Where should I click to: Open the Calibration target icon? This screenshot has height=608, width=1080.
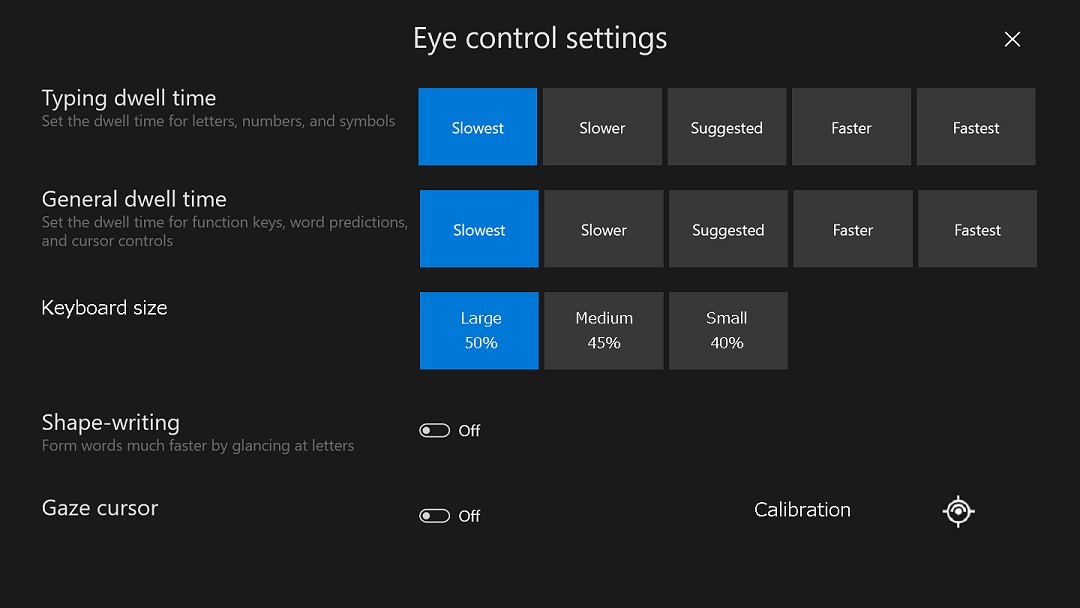click(958, 511)
